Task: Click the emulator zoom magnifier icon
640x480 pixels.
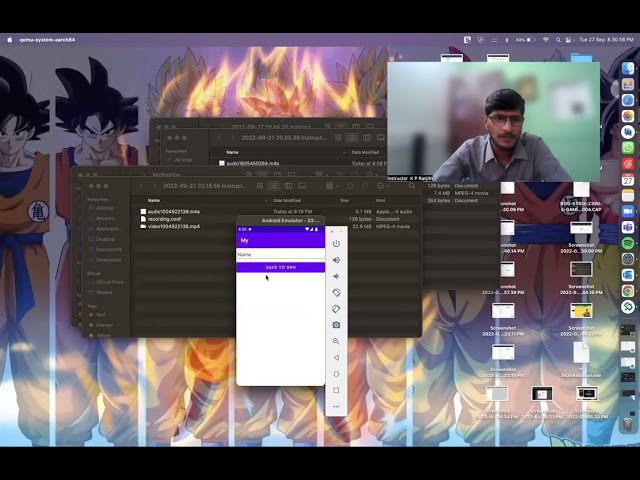Action: click(336, 341)
